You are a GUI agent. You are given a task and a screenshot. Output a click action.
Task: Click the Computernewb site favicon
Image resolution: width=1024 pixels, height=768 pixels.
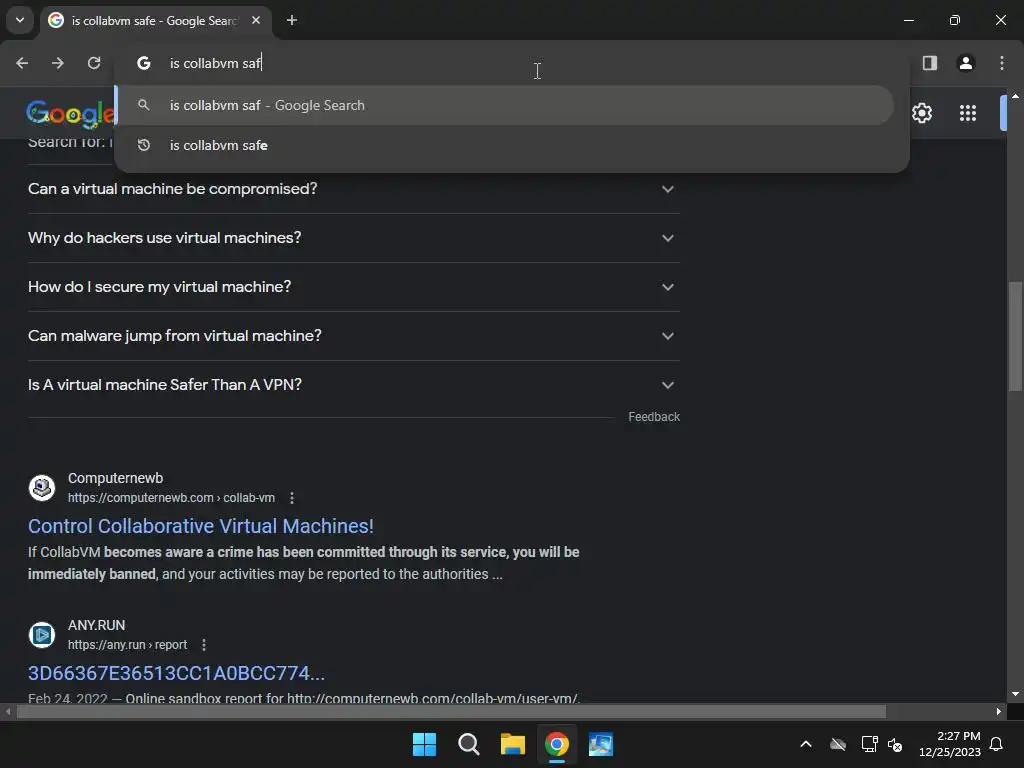(x=42, y=488)
